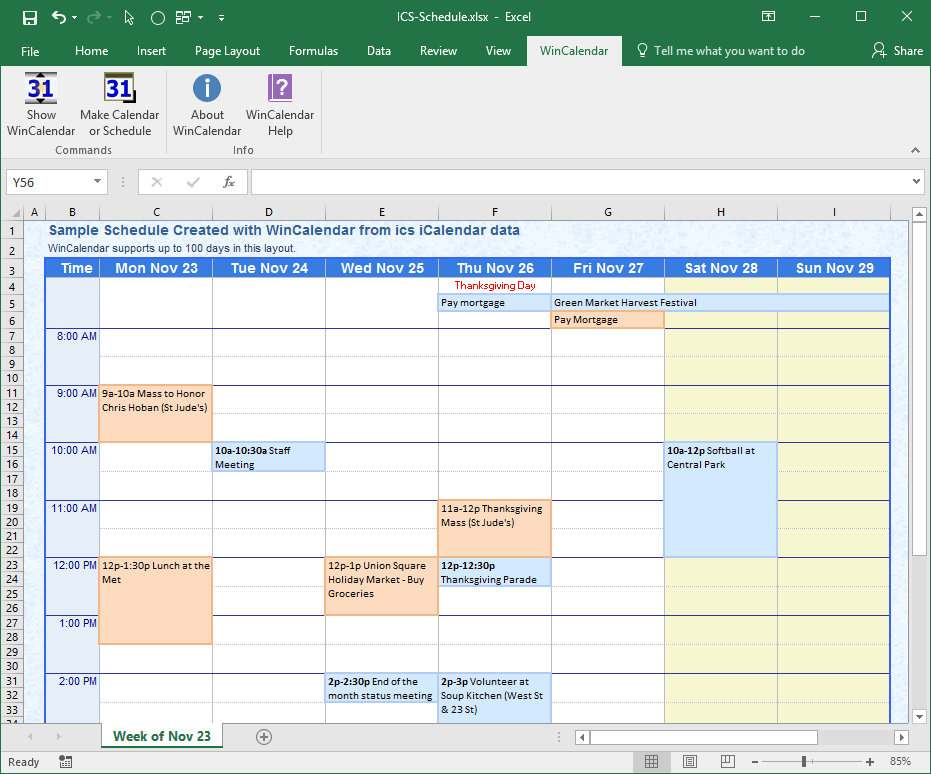Viewport: 931px width, 774px height.
Task: Save the workbook using the disk icon
Action: tap(30, 18)
